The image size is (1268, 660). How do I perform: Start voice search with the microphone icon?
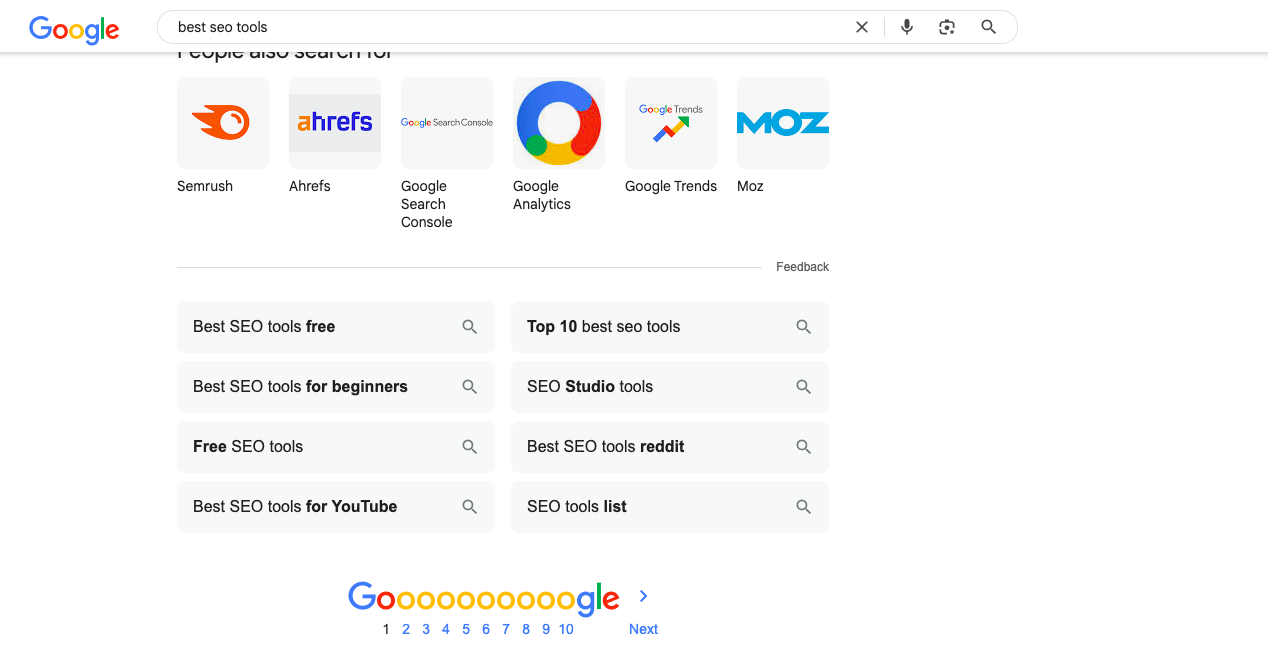pos(907,27)
